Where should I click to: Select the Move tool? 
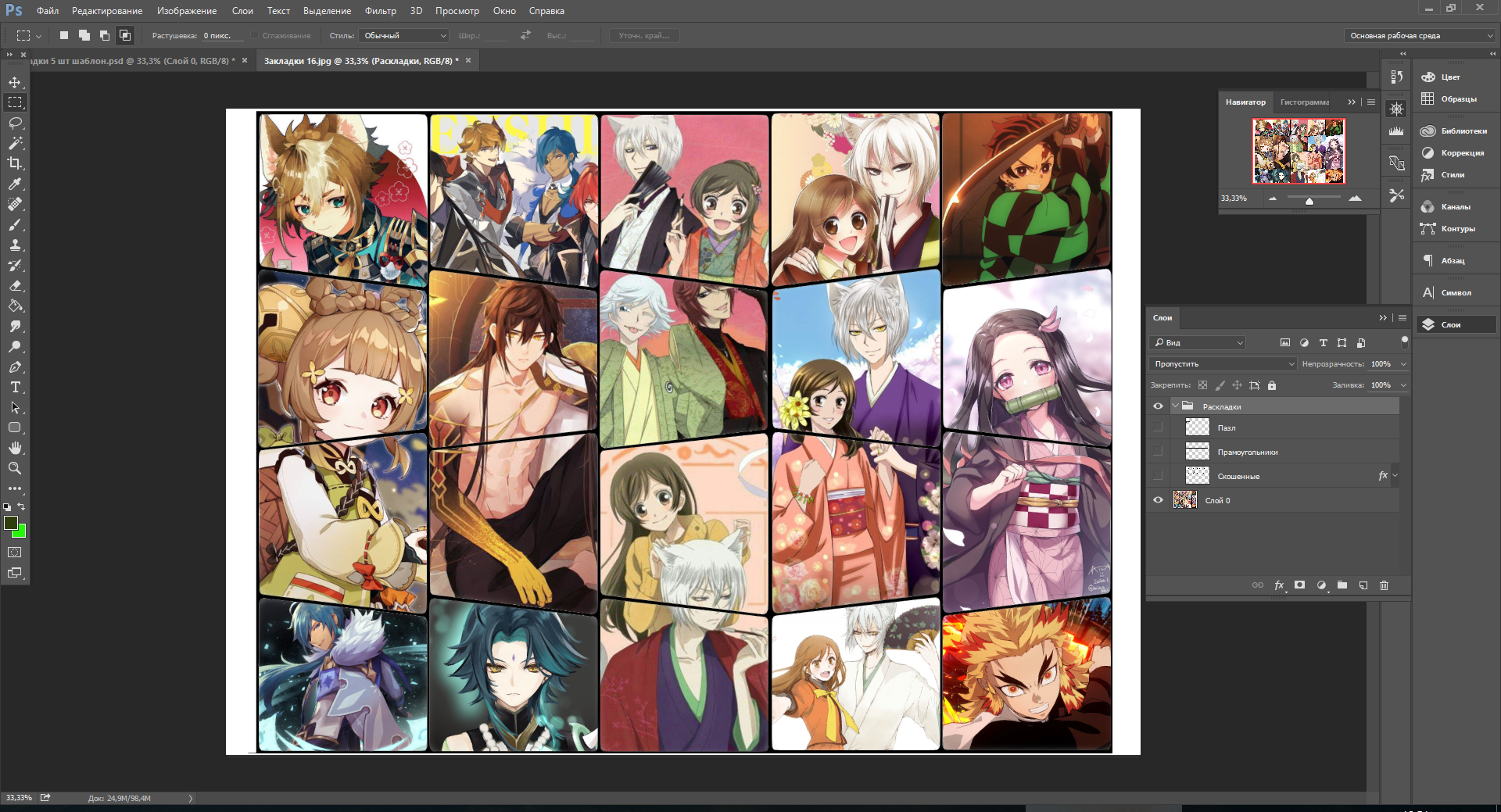coord(15,82)
